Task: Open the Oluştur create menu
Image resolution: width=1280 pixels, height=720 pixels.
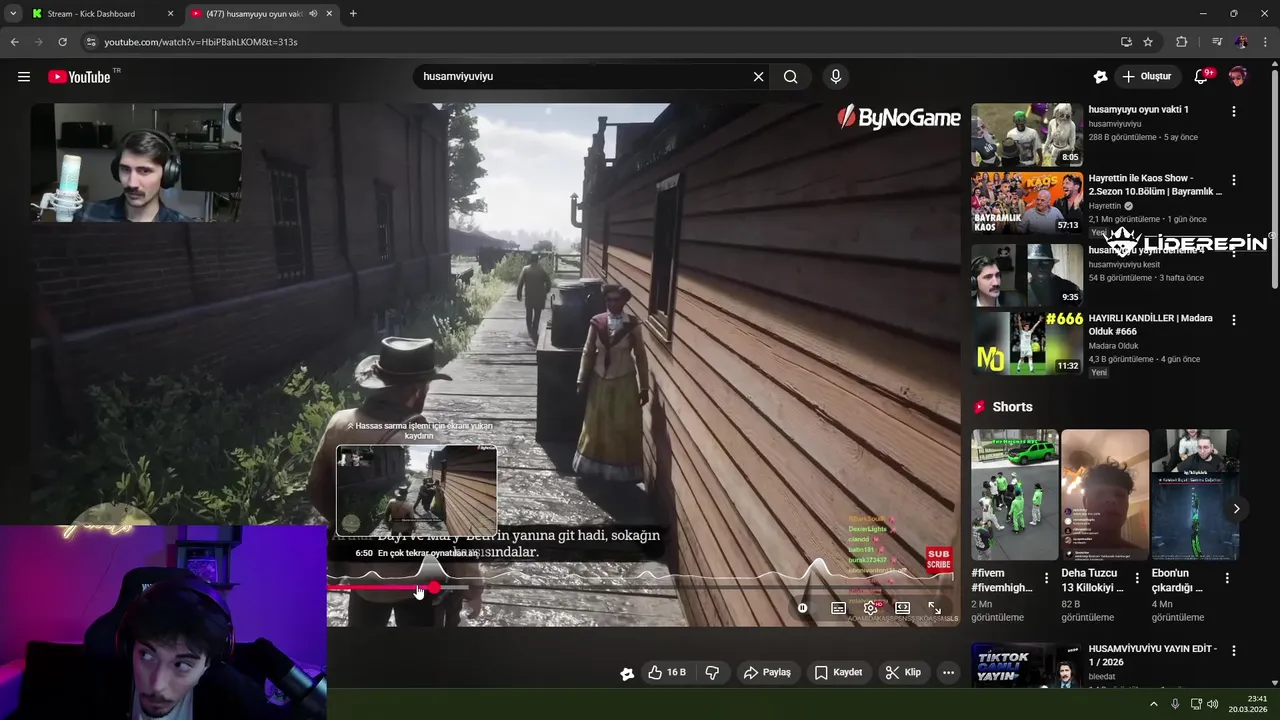Action: tap(1147, 77)
